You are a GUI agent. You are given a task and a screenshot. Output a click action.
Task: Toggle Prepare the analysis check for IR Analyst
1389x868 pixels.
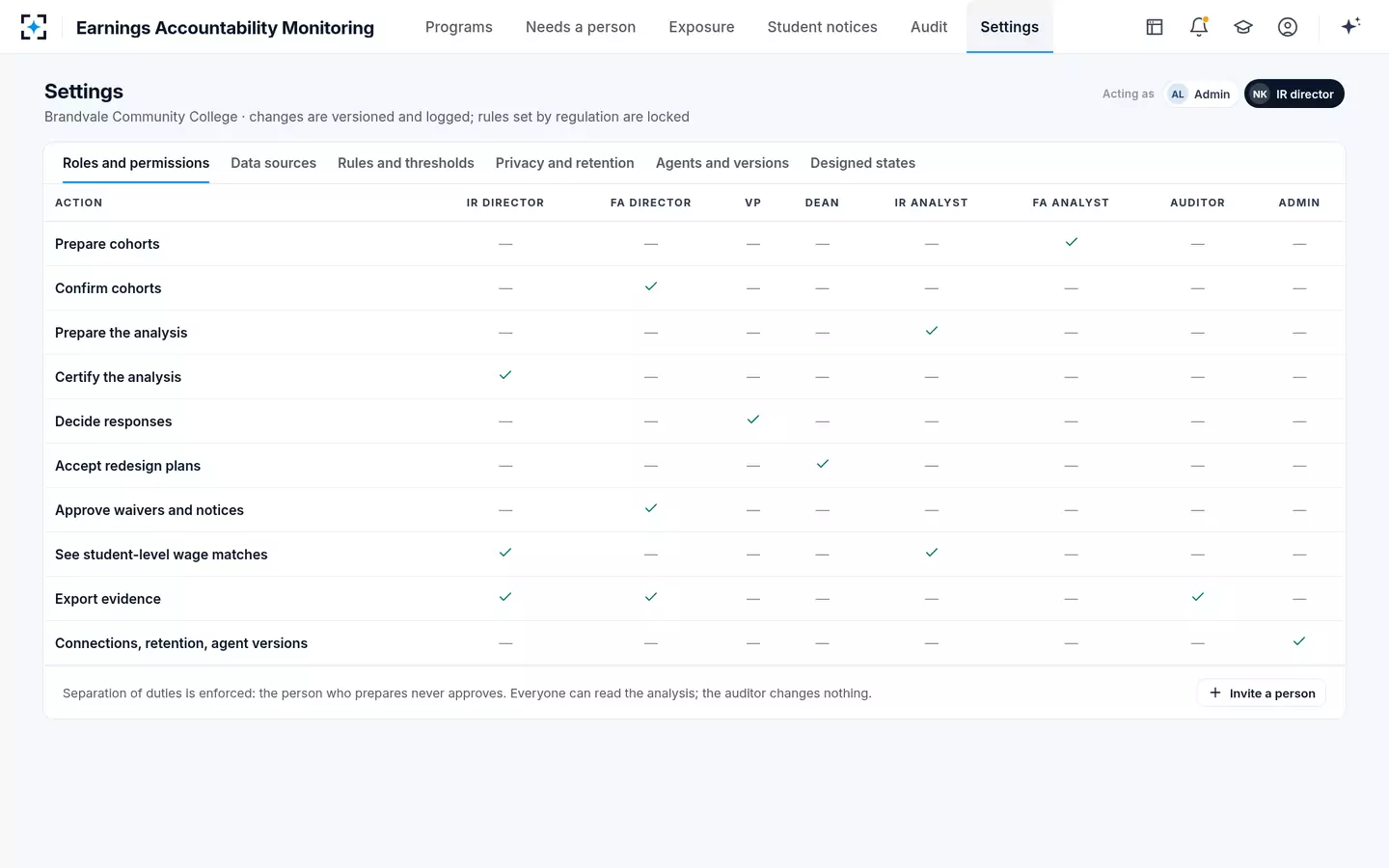[931, 331]
